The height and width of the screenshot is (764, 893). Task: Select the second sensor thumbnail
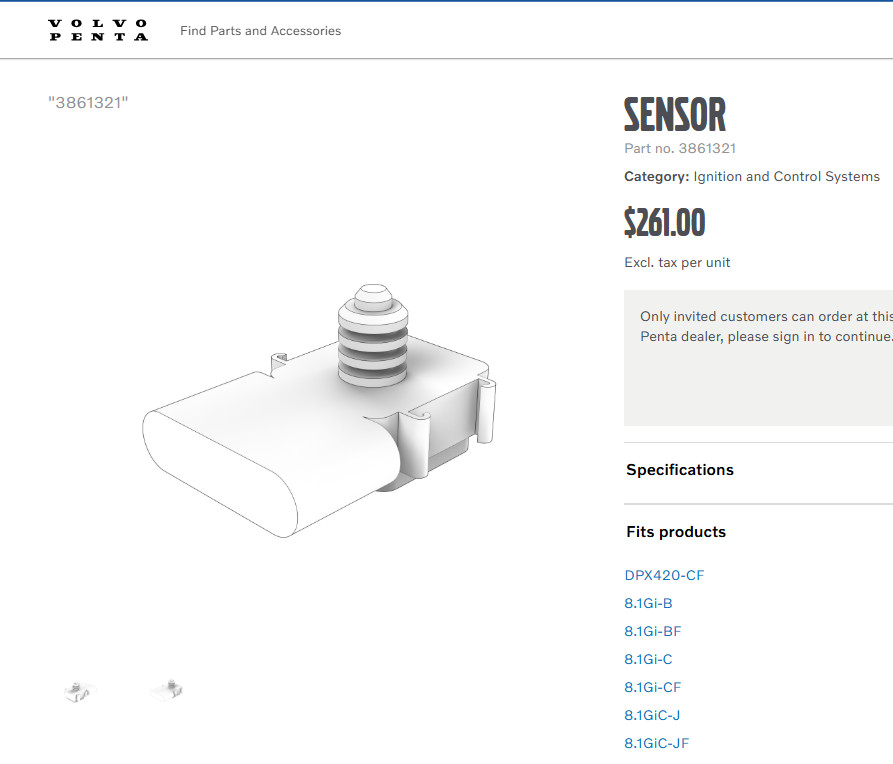click(167, 688)
